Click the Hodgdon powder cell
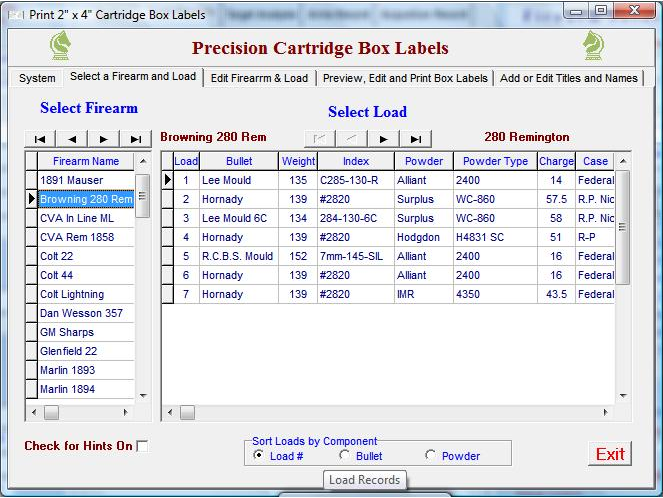This screenshot has width=663, height=498. point(424,237)
